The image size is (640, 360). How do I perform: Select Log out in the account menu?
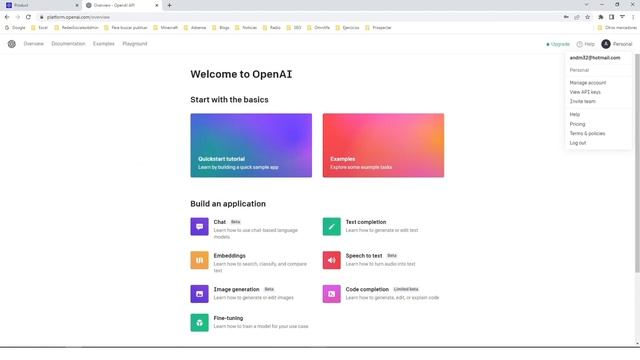(x=578, y=143)
